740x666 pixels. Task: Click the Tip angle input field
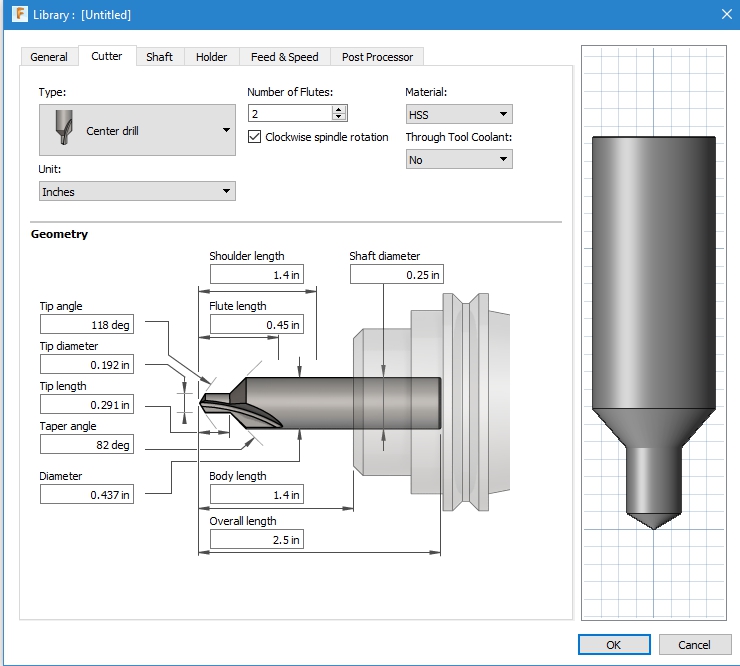point(87,324)
